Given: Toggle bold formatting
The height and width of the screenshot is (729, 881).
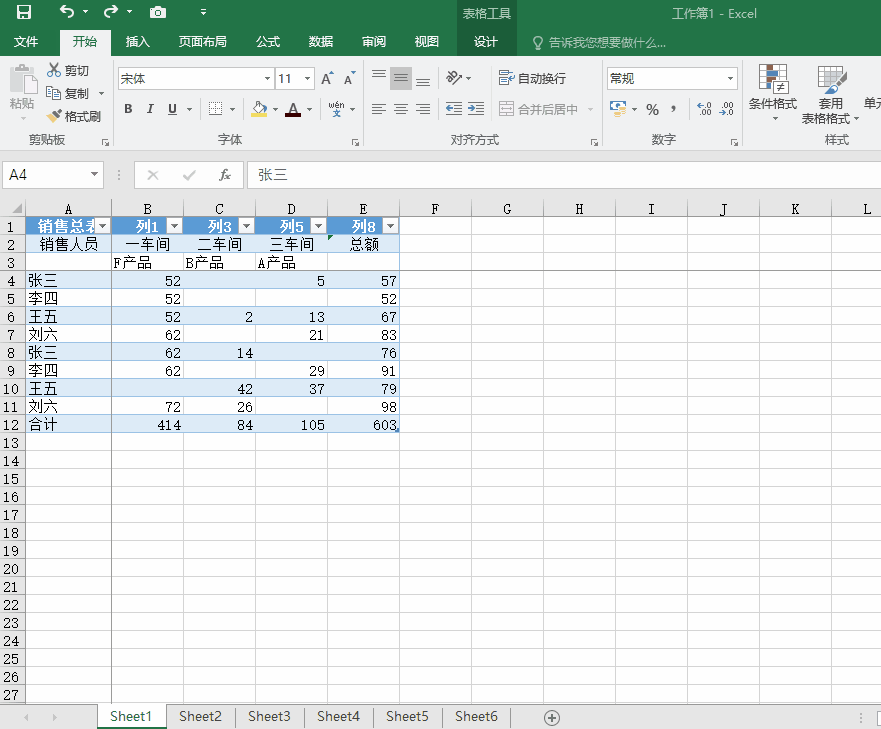Looking at the screenshot, I should (128, 109).
